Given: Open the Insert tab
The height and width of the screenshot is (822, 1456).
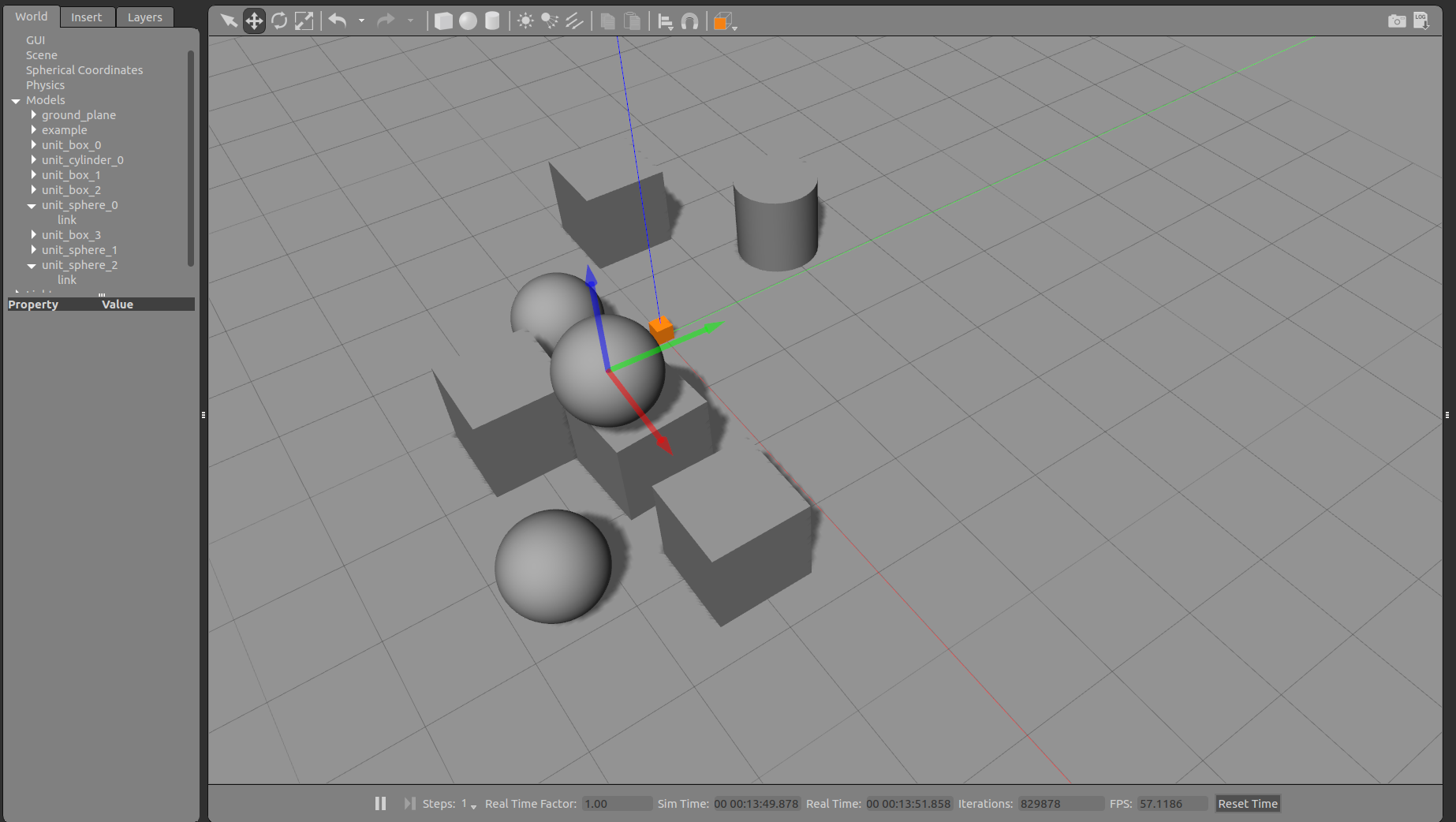Looking at the screenshot, I should click(x=87, y=17).
